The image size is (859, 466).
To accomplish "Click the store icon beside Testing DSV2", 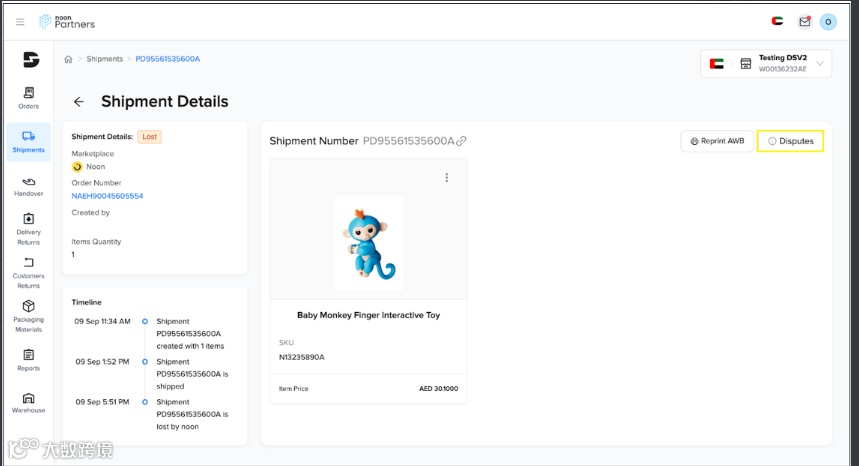I will point(746,64).
